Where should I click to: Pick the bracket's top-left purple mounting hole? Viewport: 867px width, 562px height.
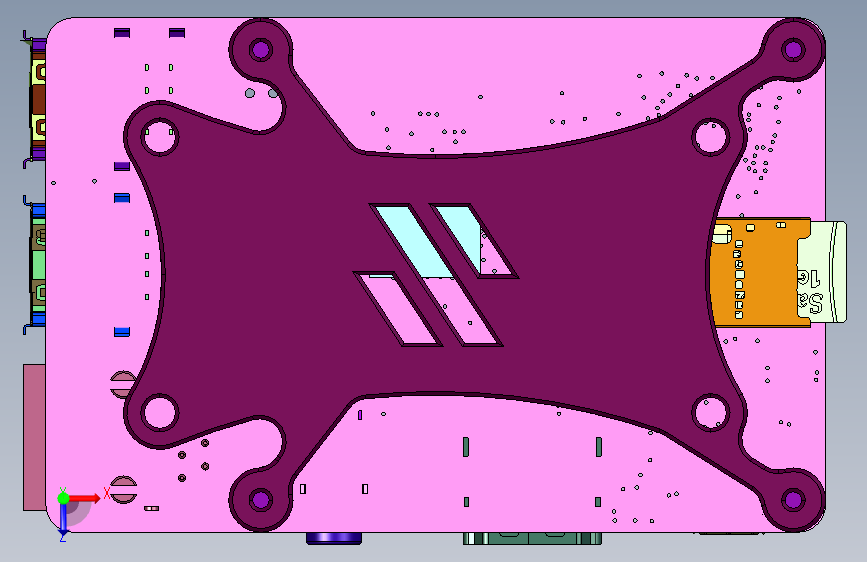tap(260, 50)
